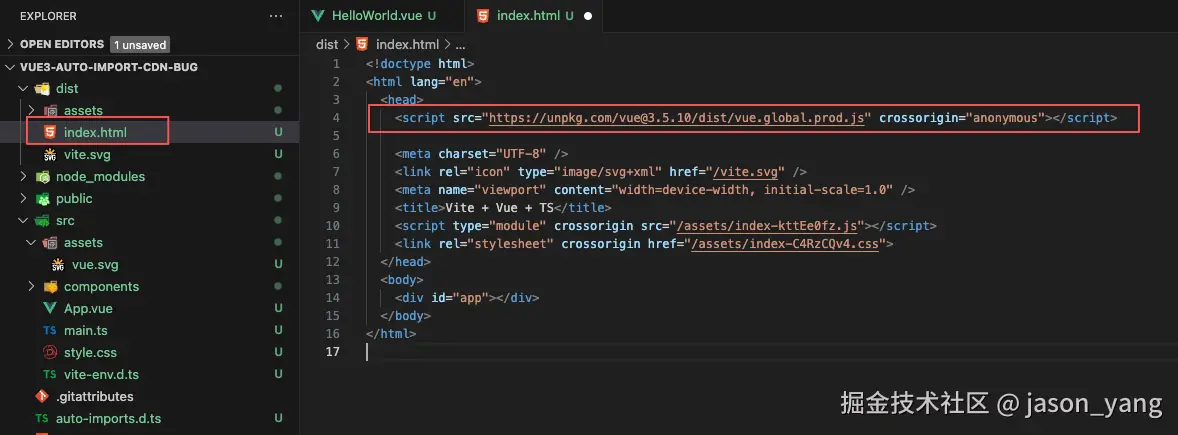1178x435 pixels.
Task: Click the meta name="viewport" line
Action: (x=655, y=190)
